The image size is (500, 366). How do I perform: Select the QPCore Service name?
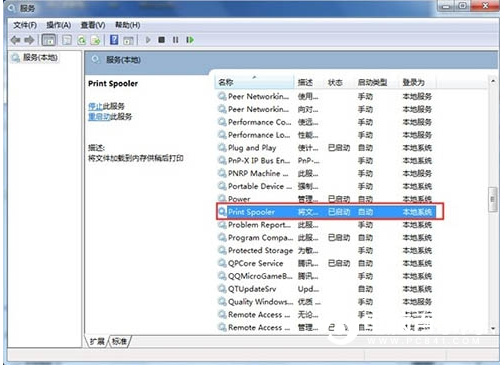[x=255, y=263]
